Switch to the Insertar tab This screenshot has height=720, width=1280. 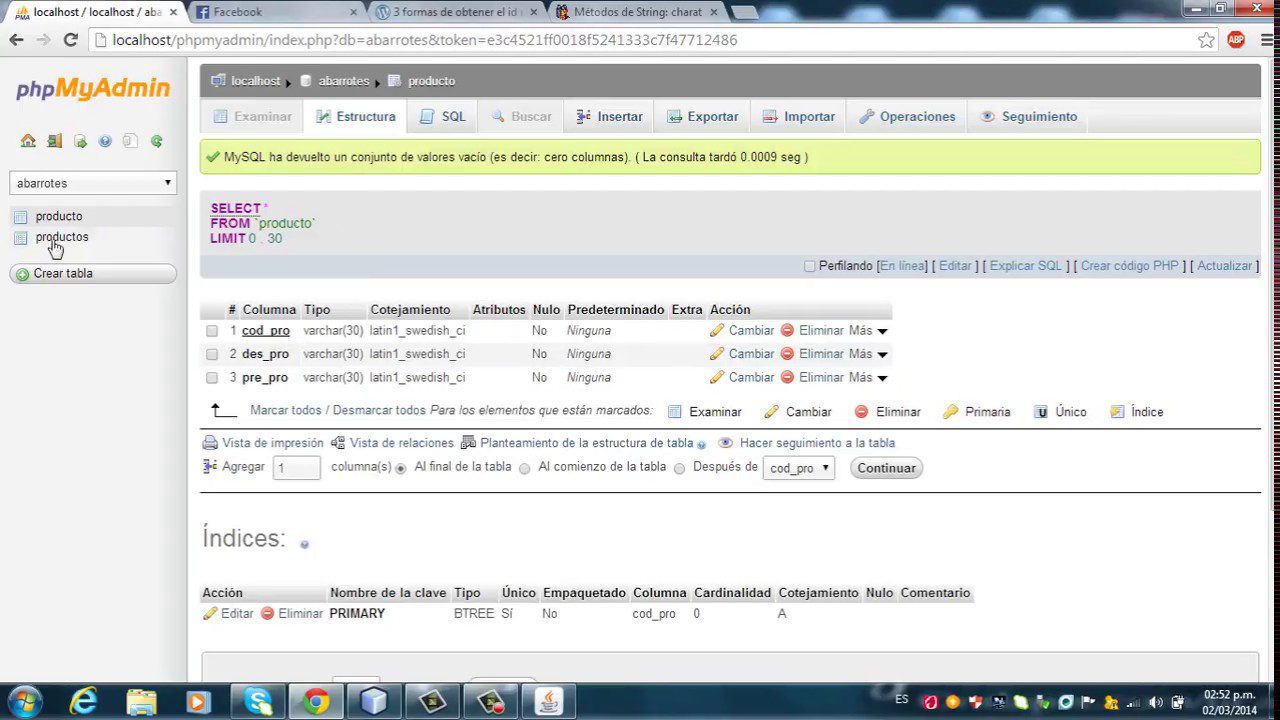coord(608,116)
